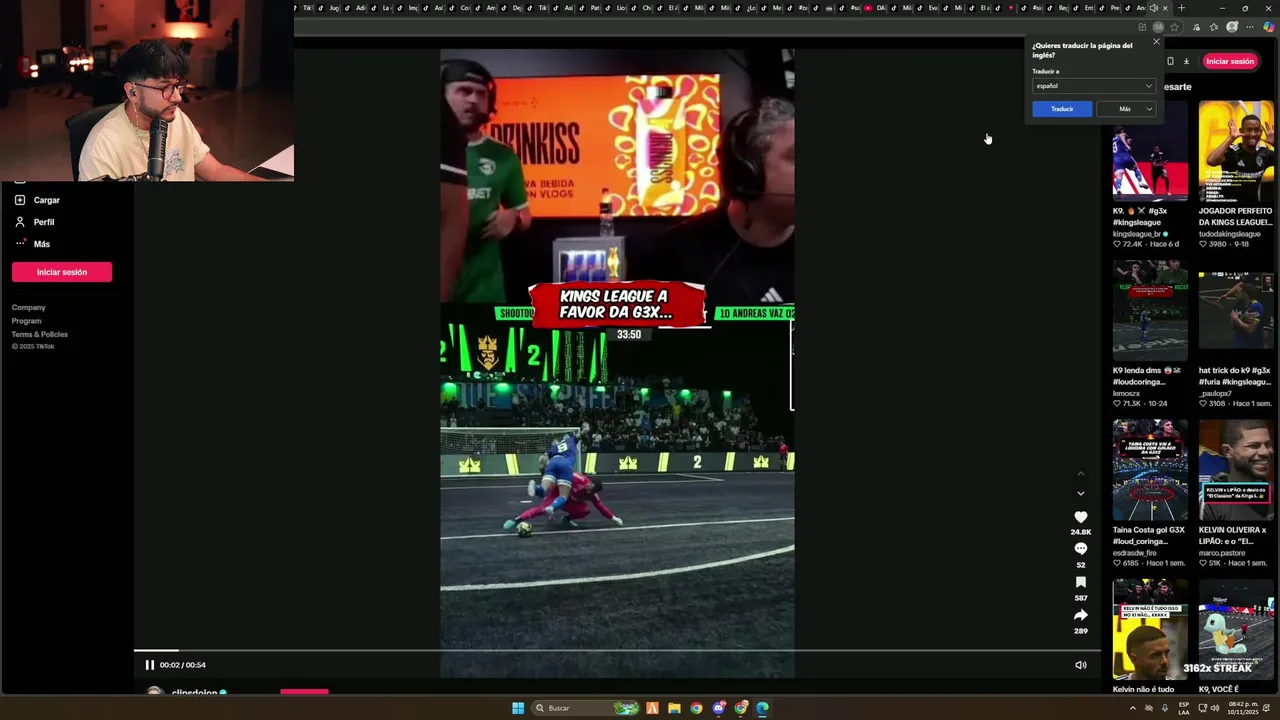Image resolution: width=1280 pixels, height=720 pixels.
Task: Open the browser favorites star icon
Action: 1175,27
